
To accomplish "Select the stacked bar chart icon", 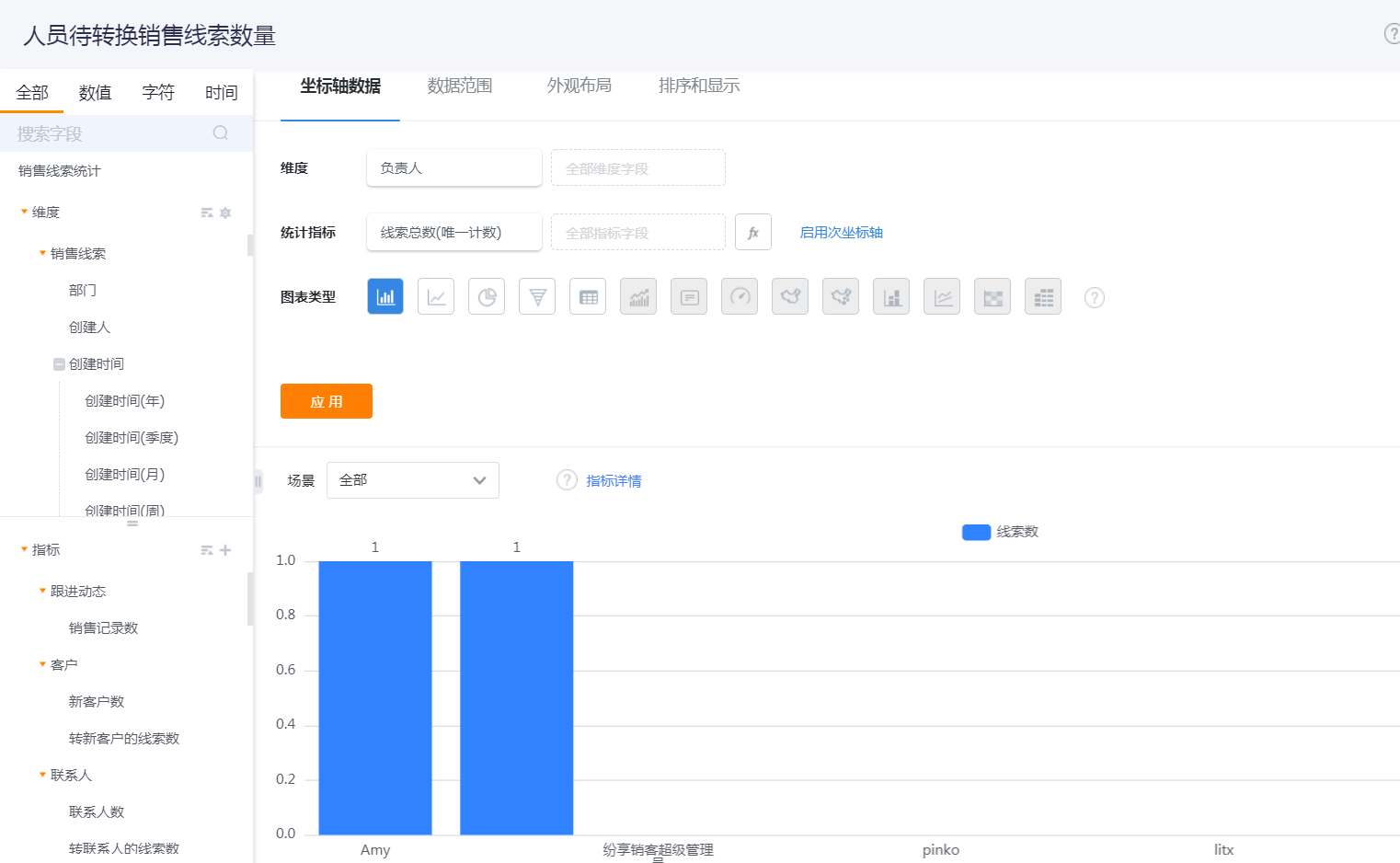I will click(x=891, y=296).
